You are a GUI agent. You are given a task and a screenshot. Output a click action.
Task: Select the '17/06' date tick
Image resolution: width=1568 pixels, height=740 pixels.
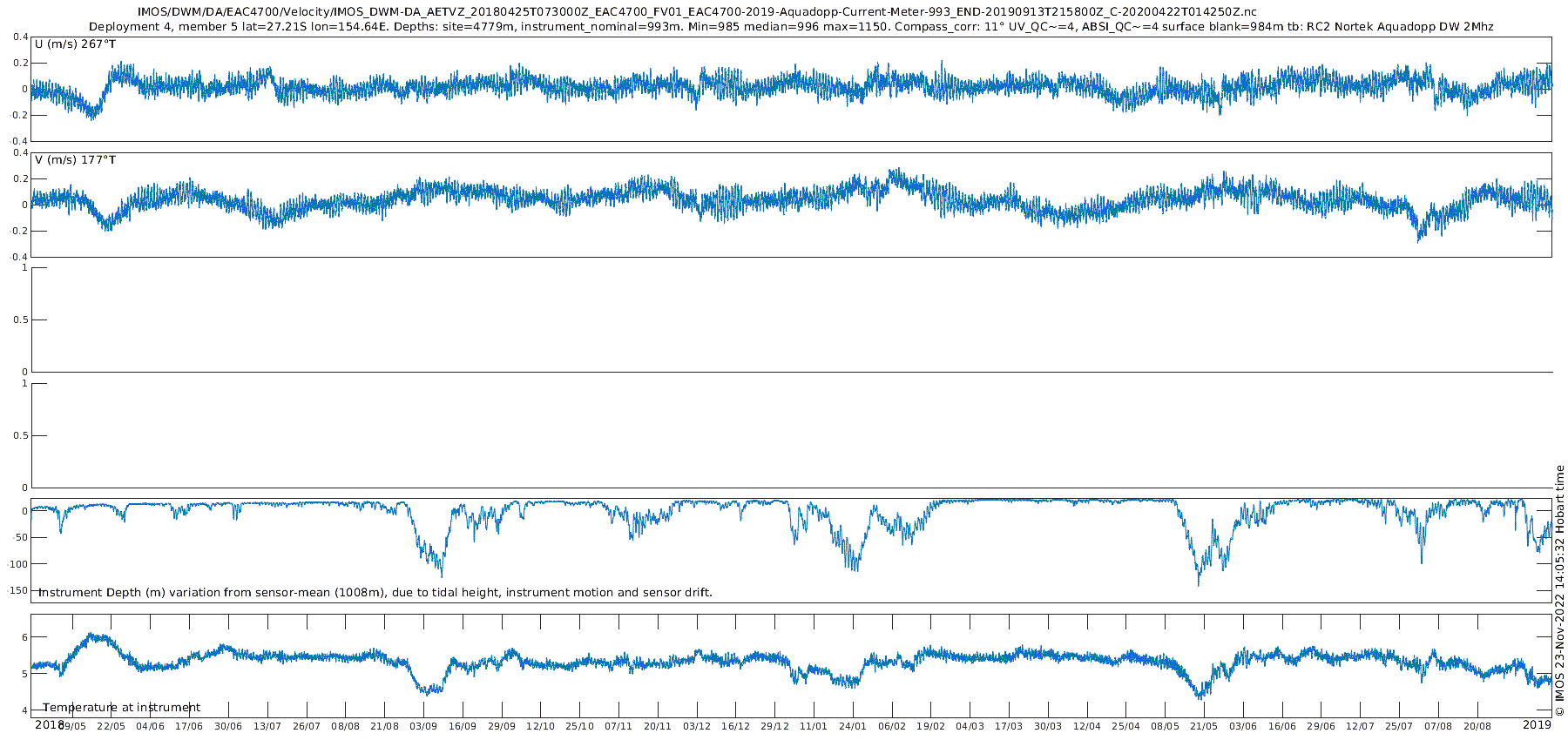[x=189, y=726]
